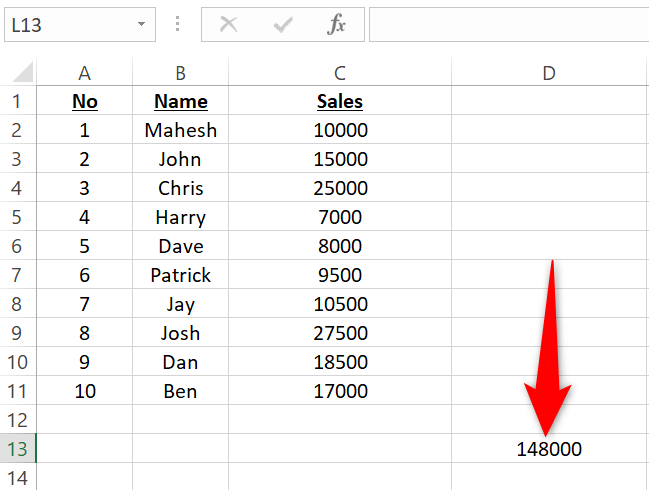Viewport: 649px width, 490px height.
Task: Open Insert Function fx dialog
Action: (x=337, y=24)
